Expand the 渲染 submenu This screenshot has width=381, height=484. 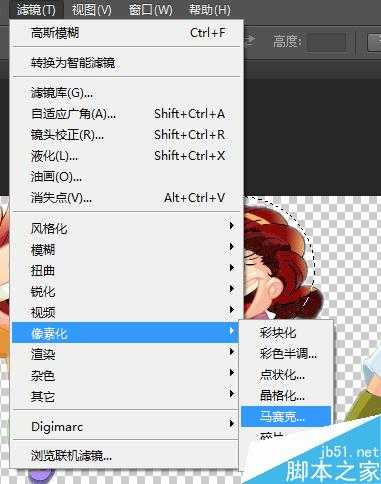[x=126, y=354]
